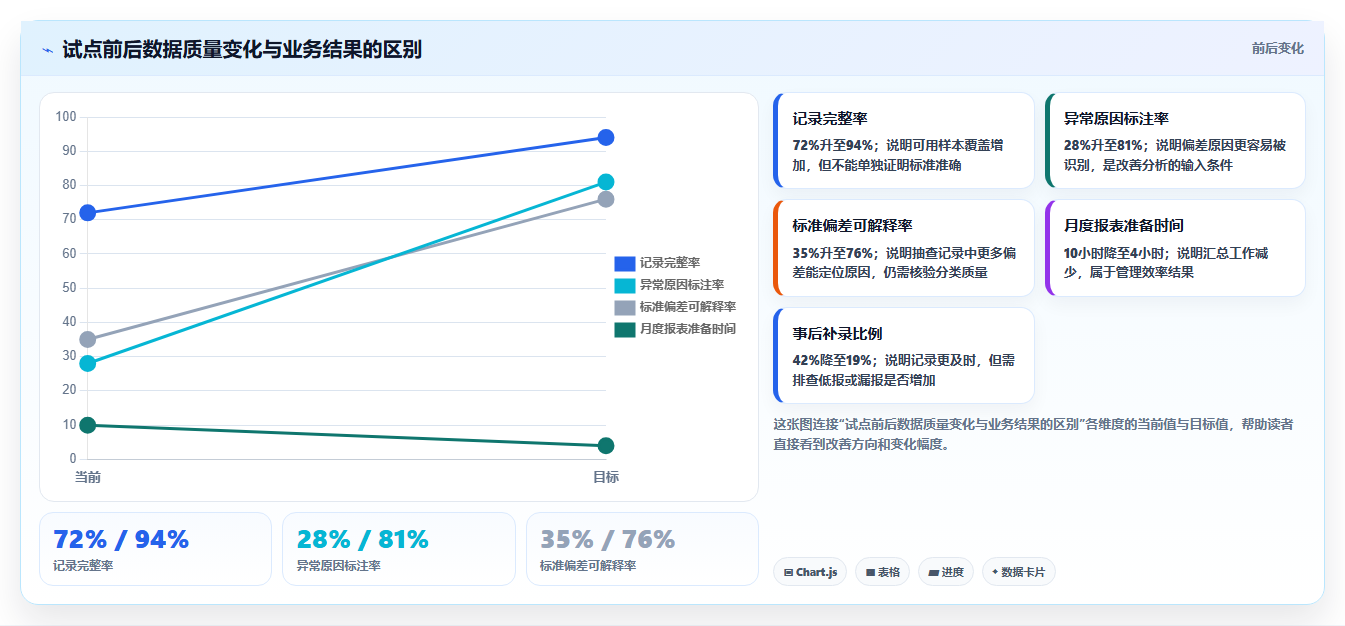Select the blue data point at 72
This screenshot has height=626, width=1345.
88,213
